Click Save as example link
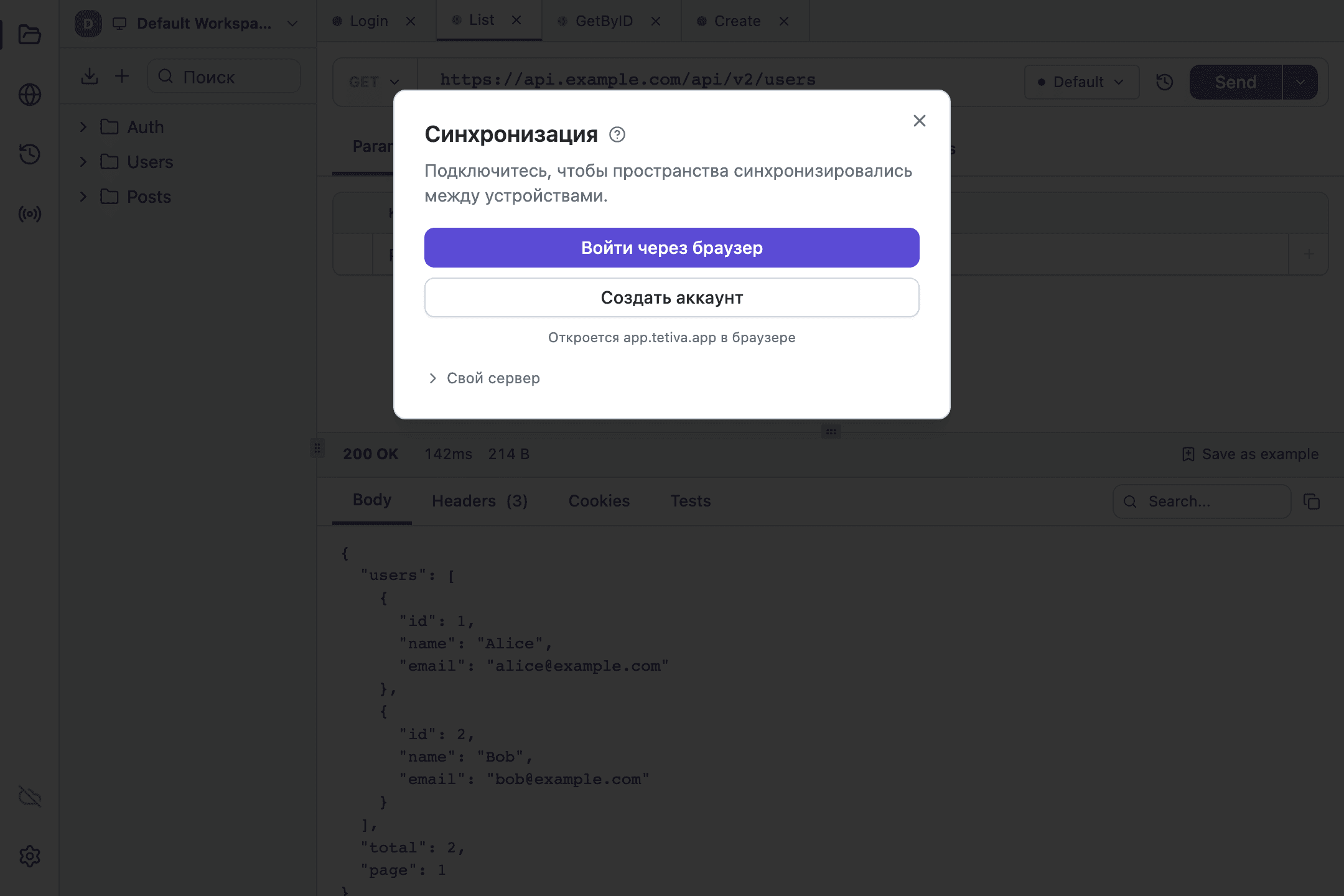Viewport: 1344px width, 896px height. tap(1250, 454)
